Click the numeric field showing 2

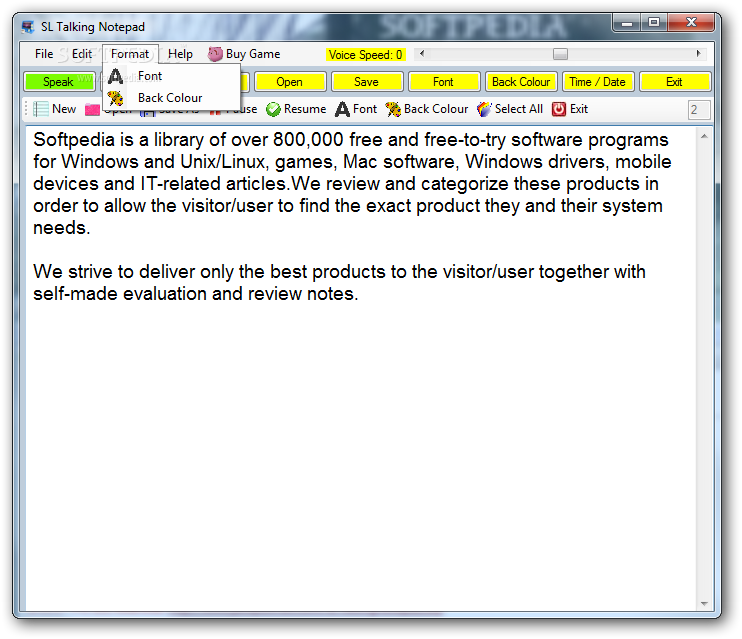(x=698, y=110)
